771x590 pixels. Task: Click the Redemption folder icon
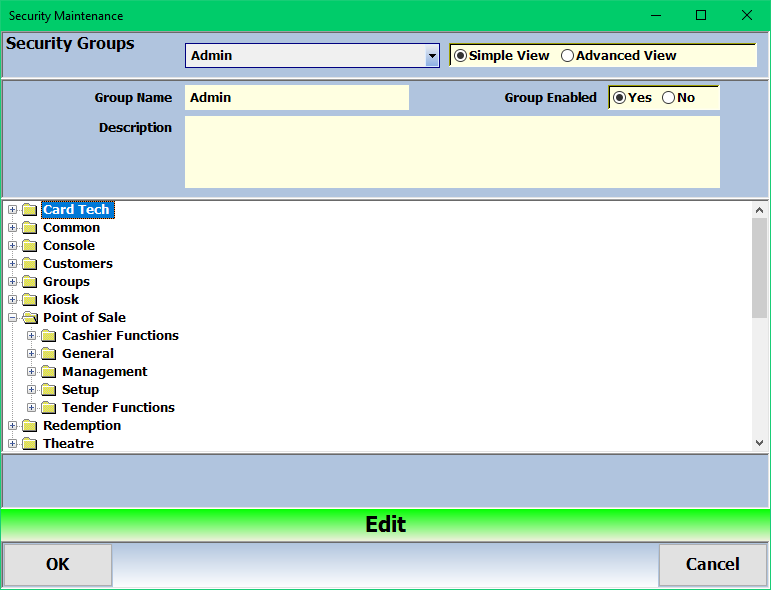[x=29, y=426]
